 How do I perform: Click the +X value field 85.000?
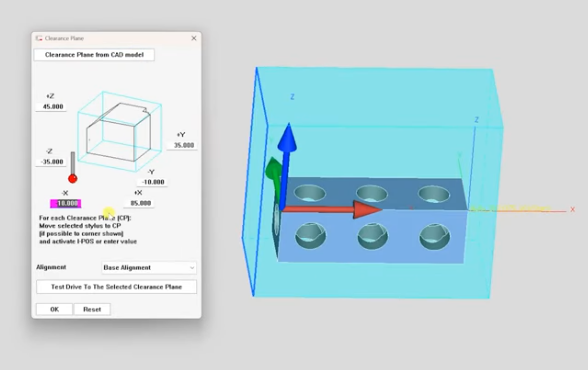[140, 203]
